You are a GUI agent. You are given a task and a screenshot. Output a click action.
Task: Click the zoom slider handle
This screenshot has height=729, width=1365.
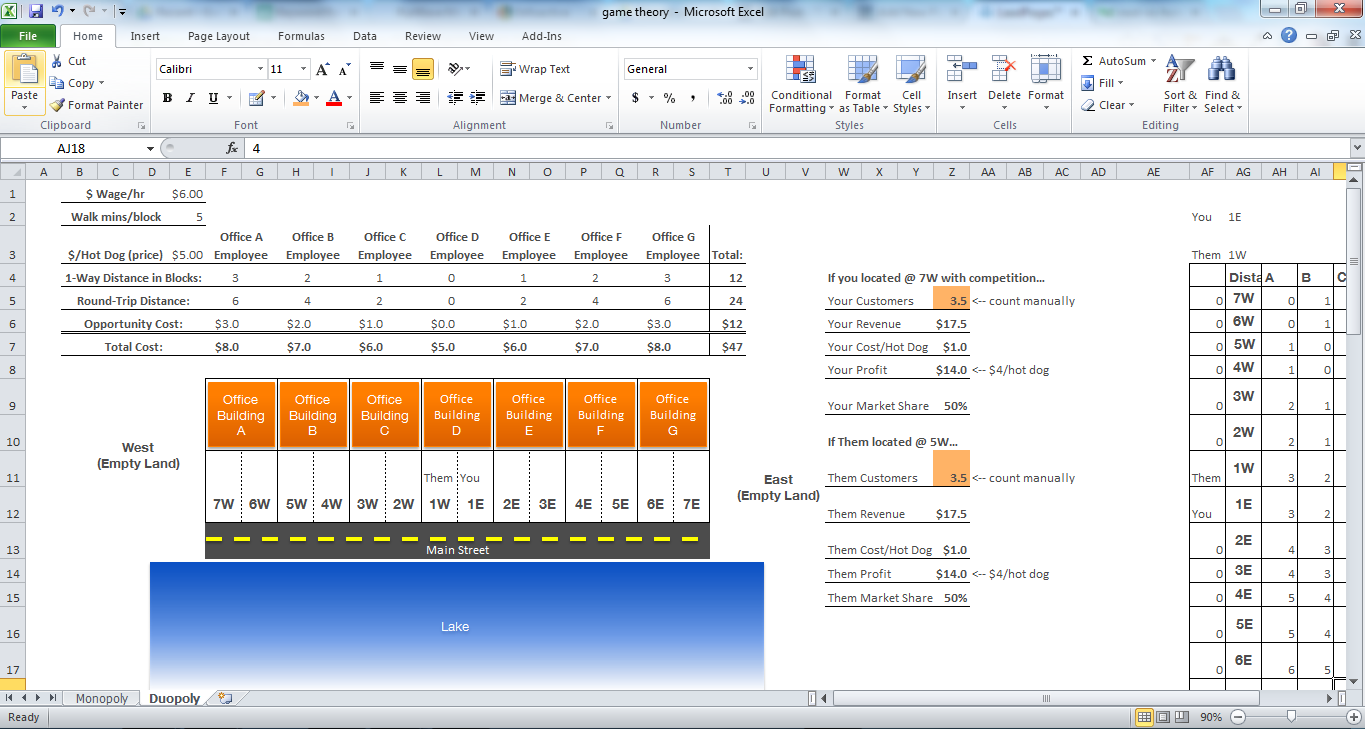point(1292,717)
